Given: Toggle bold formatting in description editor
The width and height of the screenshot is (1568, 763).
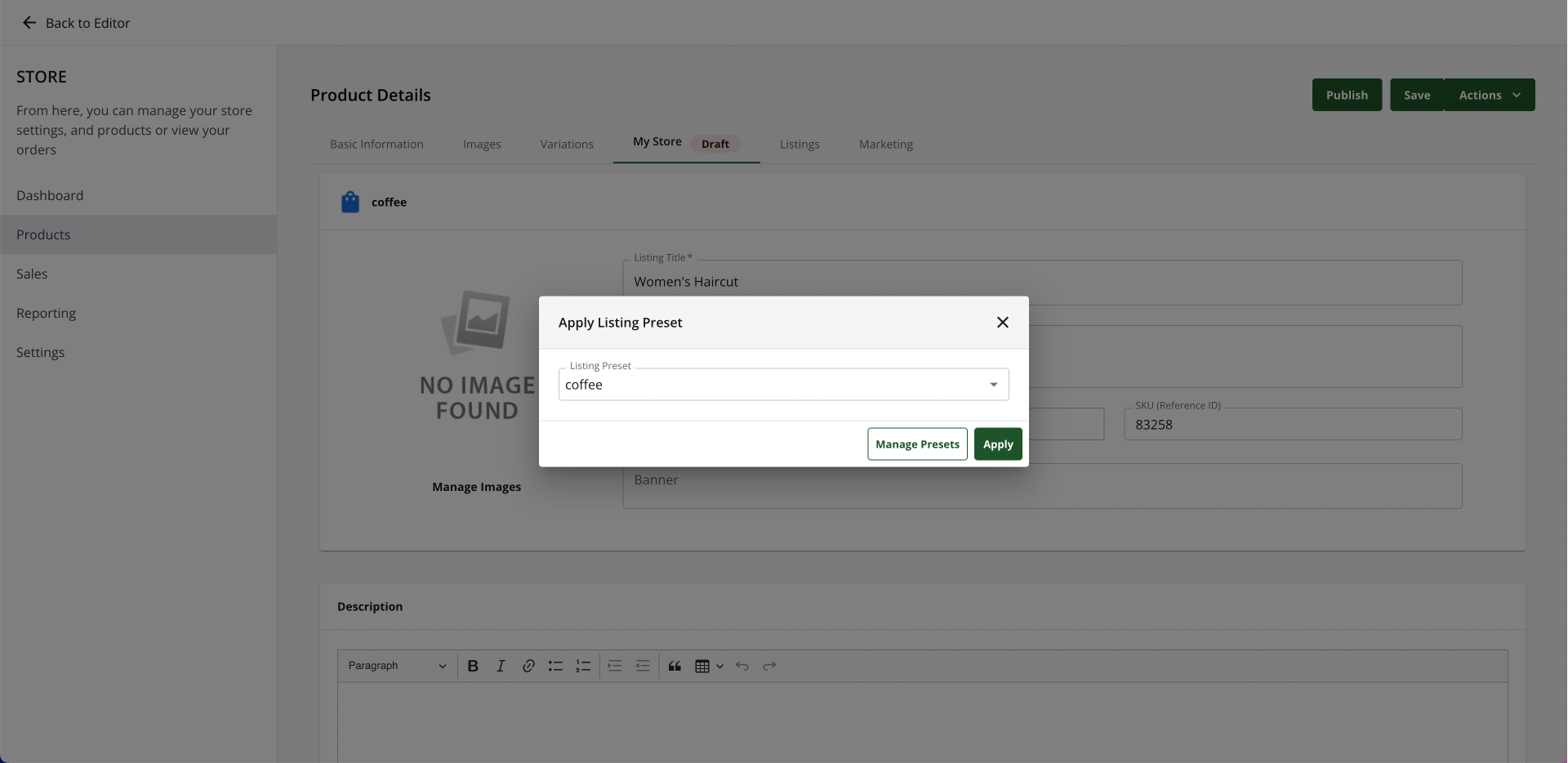Looking at the screenshot, I should pyautogui.click(x=473, y=667).
